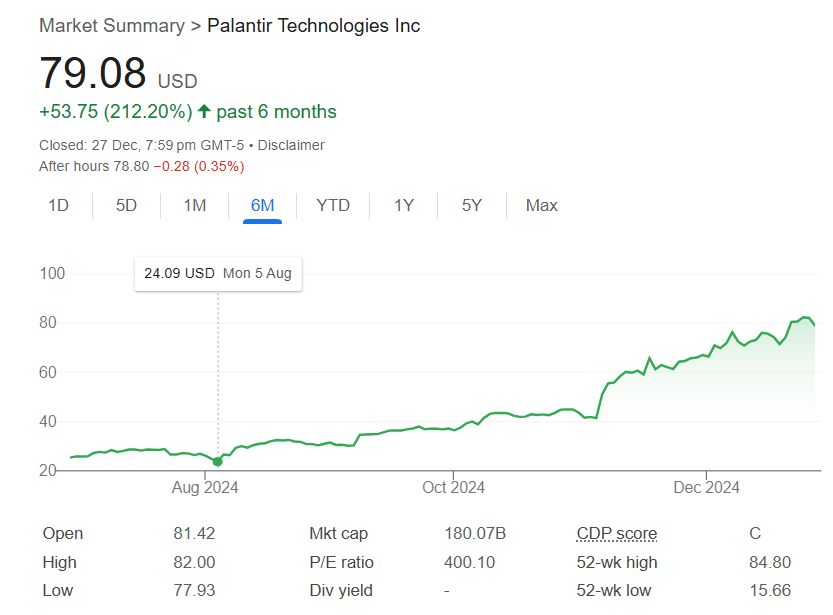Click the green data point on 5 Aug
Viewport: 833px width, 615px height.
coord(218,462)
